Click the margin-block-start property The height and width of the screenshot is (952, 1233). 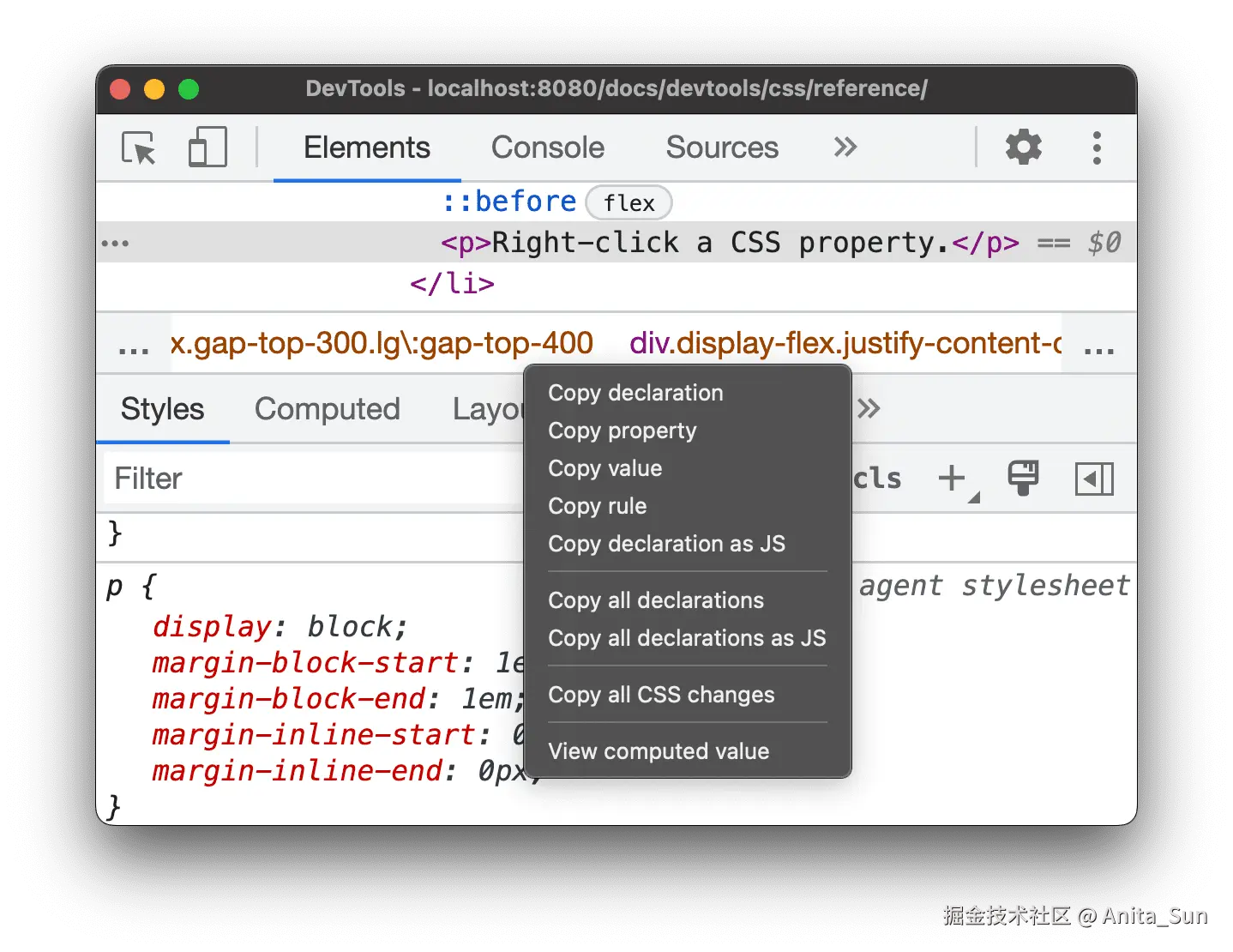tap(304, 662)
